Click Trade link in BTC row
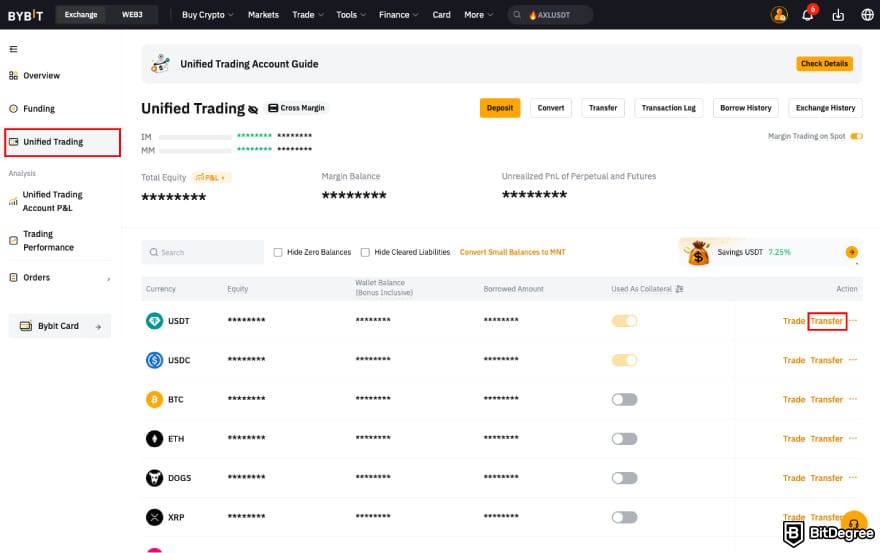This screenshot has height=553, width=880. (x=794, y=399)
